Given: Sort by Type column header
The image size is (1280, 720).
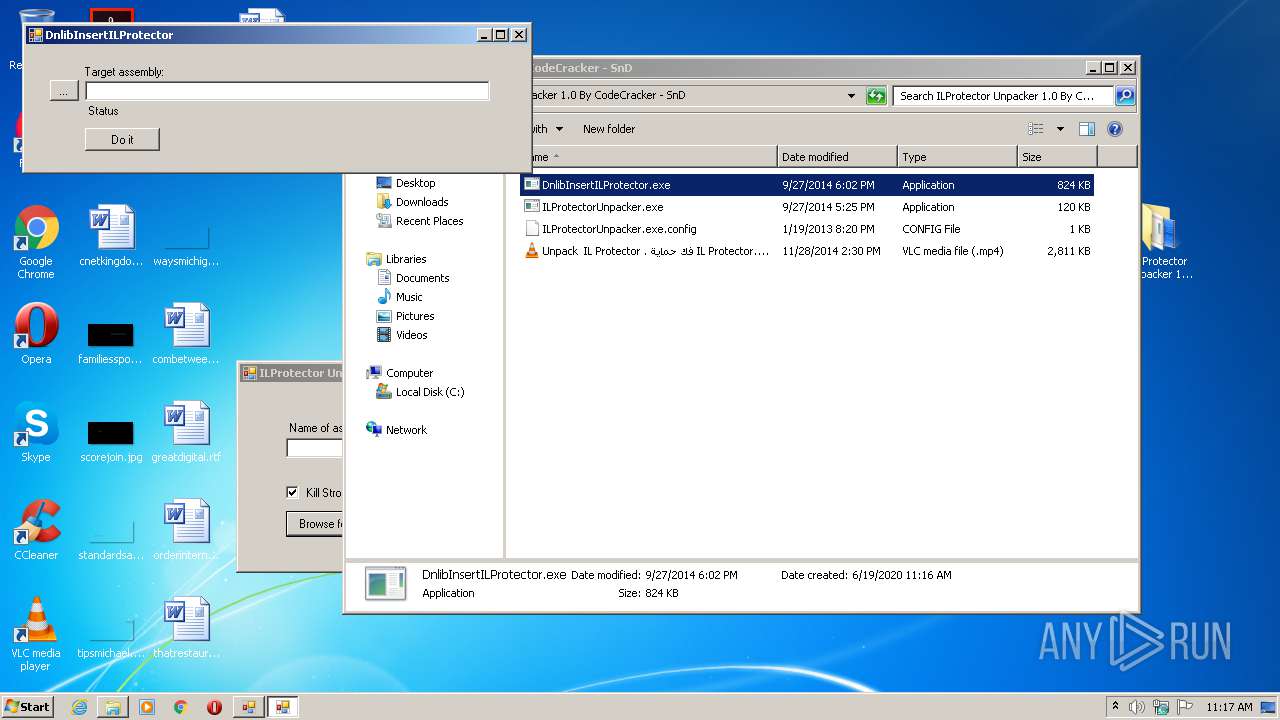Looking at the screenshot, I should tap(957, 157).
